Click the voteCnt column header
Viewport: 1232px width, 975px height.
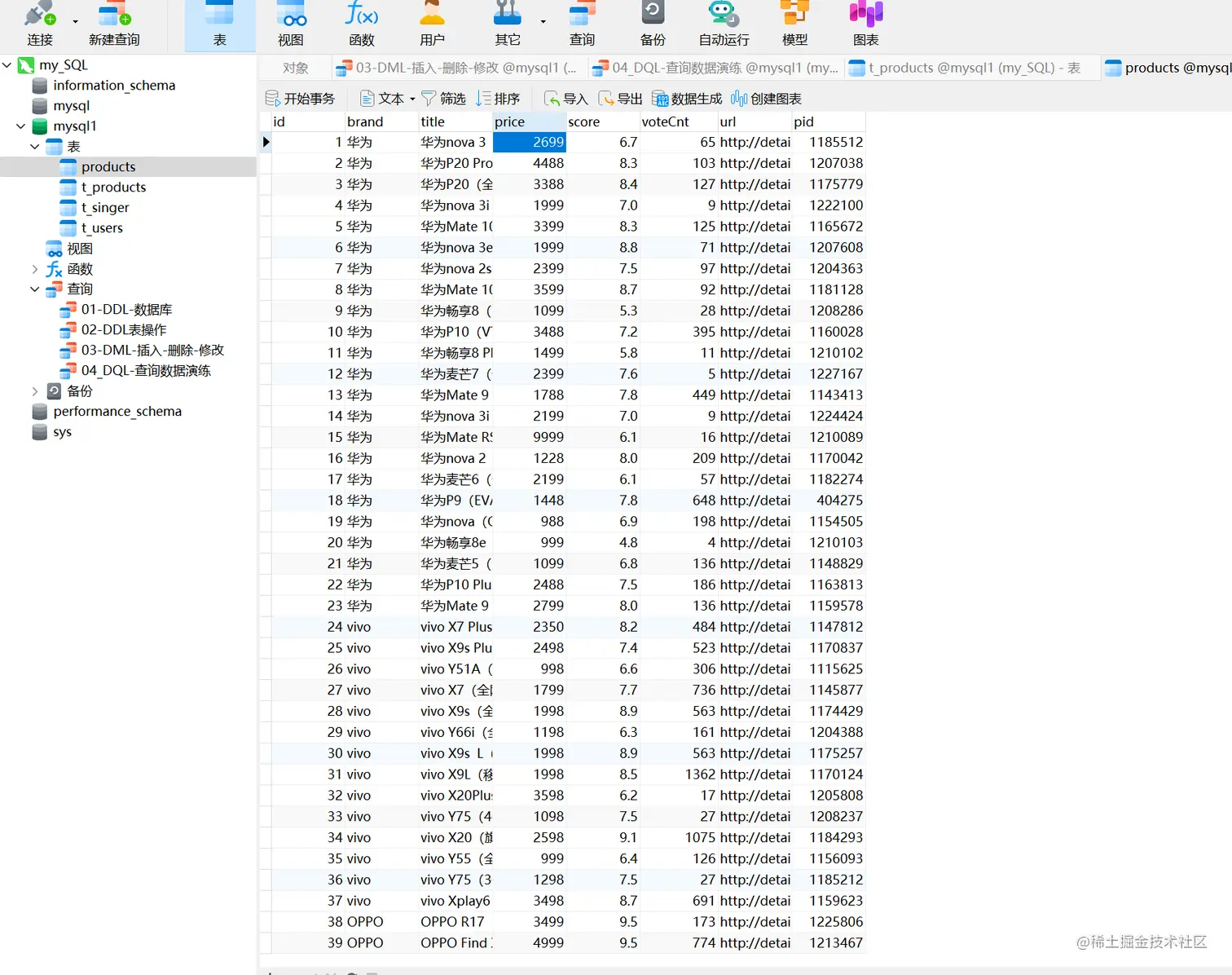point(679,121)
